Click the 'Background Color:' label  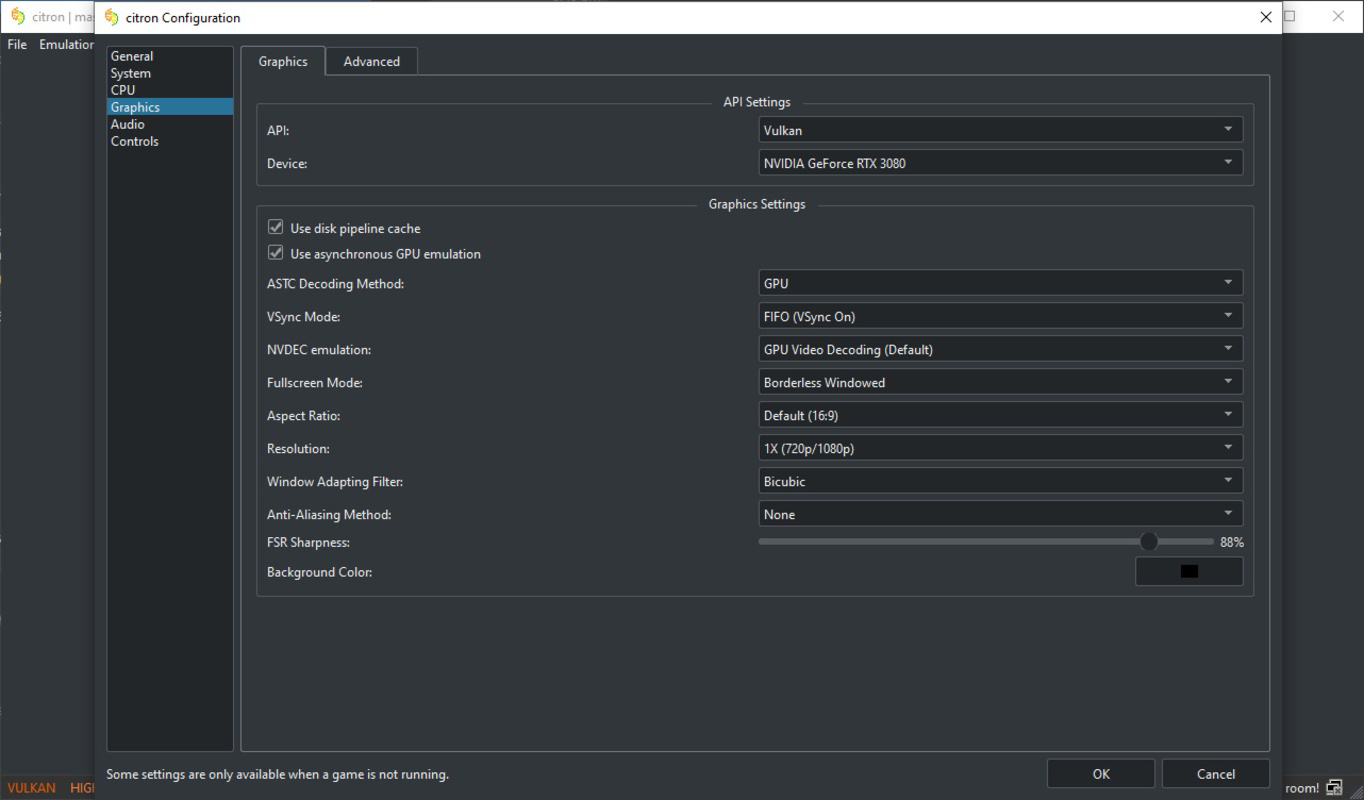(319, 572)
